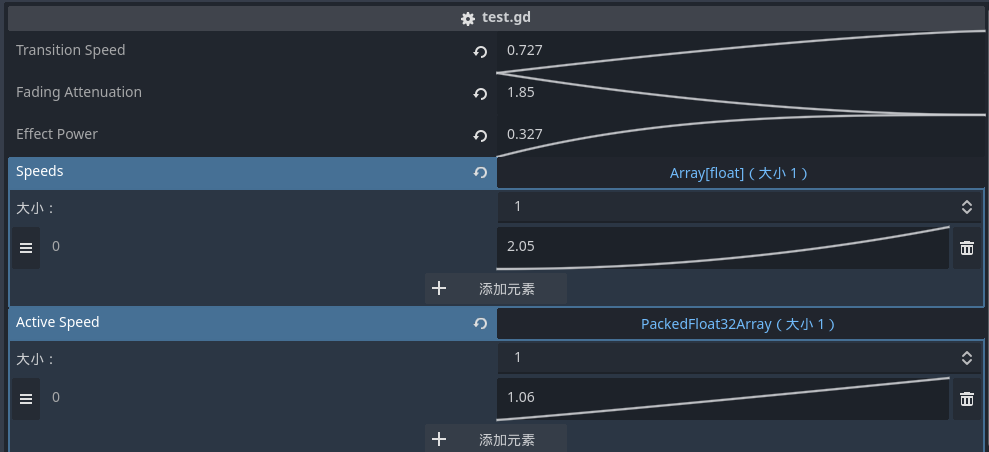Click the Transition Speed value 0.727 slider
989x452 pixels.
pos(740,50)
